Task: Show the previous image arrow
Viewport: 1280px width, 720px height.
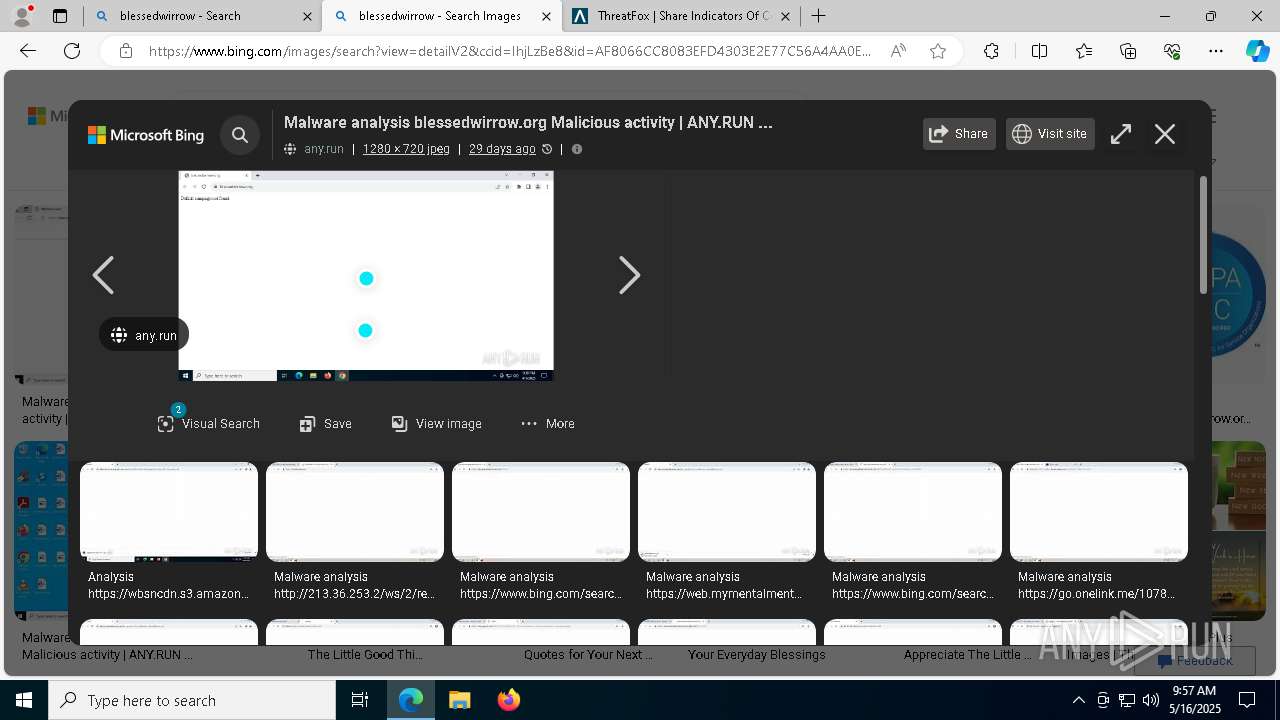Action: click(x=103, y=275)
